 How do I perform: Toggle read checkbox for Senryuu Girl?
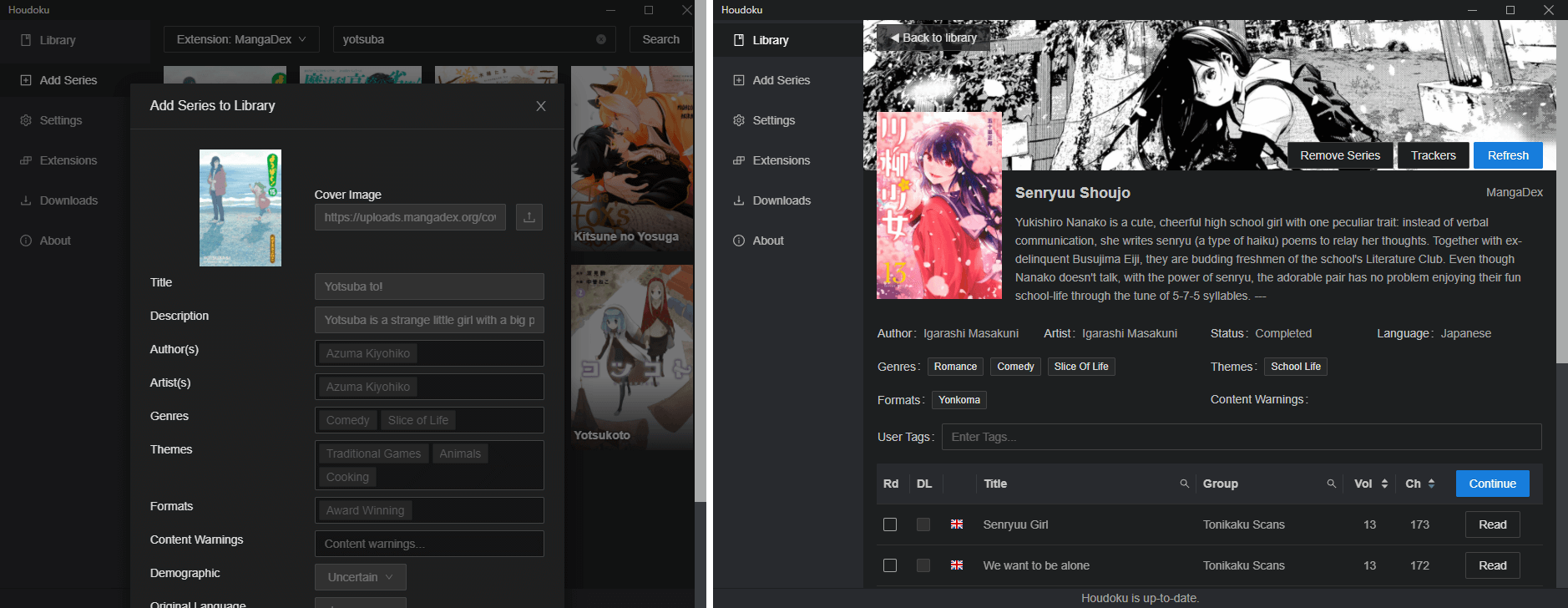(x=890, y=524)
